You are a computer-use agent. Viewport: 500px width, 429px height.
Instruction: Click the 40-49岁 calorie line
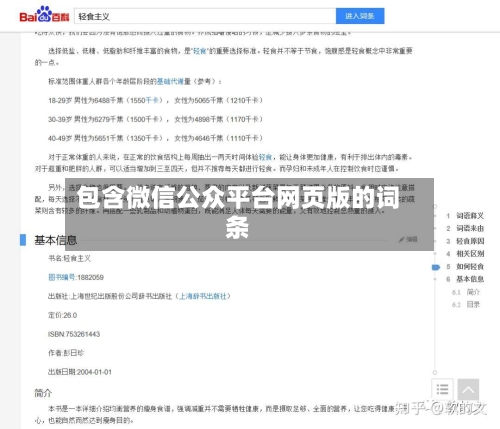point(155,138)
